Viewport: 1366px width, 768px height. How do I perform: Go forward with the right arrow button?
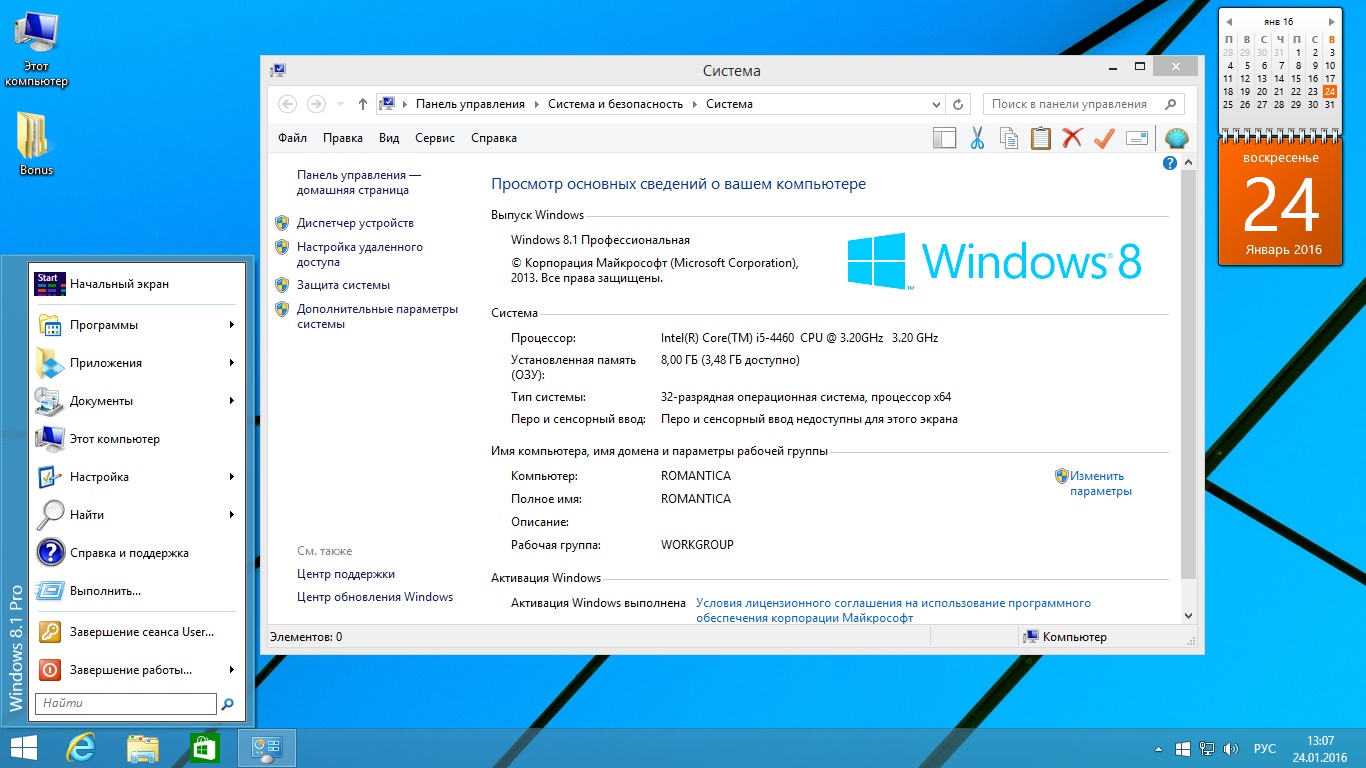click(x=316, y=104)
